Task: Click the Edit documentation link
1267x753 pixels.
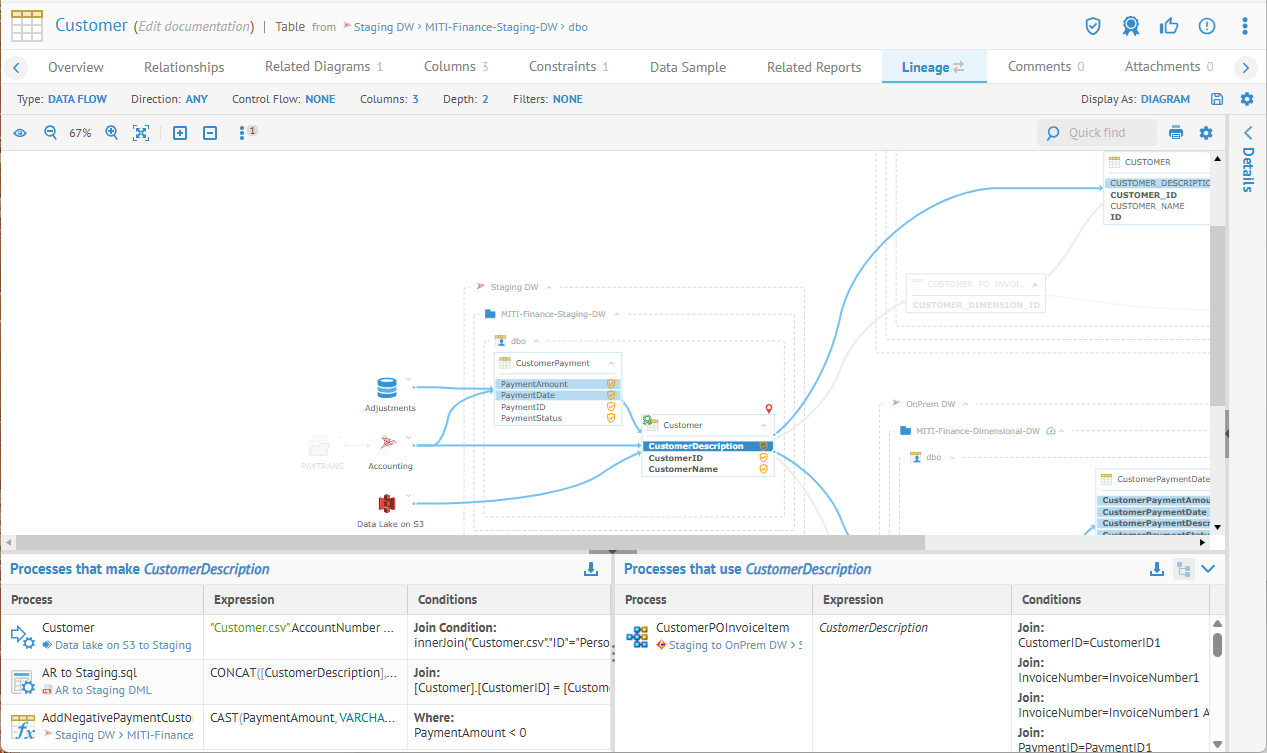Action: coord(193,27)
